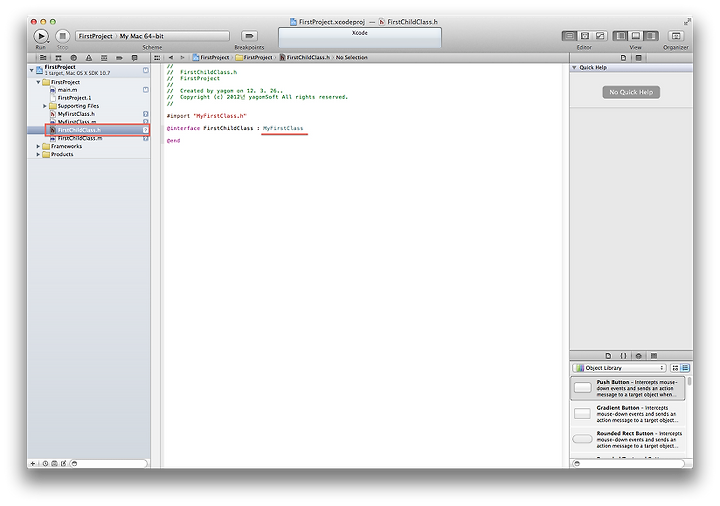Stop the running build

[62, 36]
